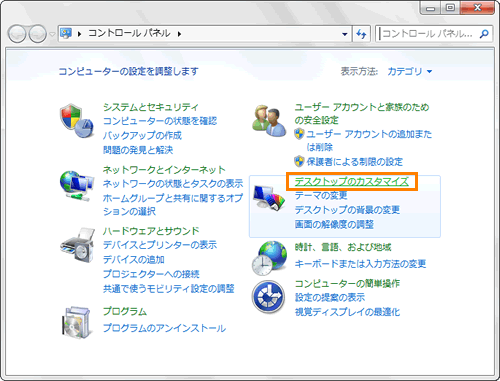500x381 pixels.
Task: Open バックアップの作成 link
Action: tap(142, 135)
